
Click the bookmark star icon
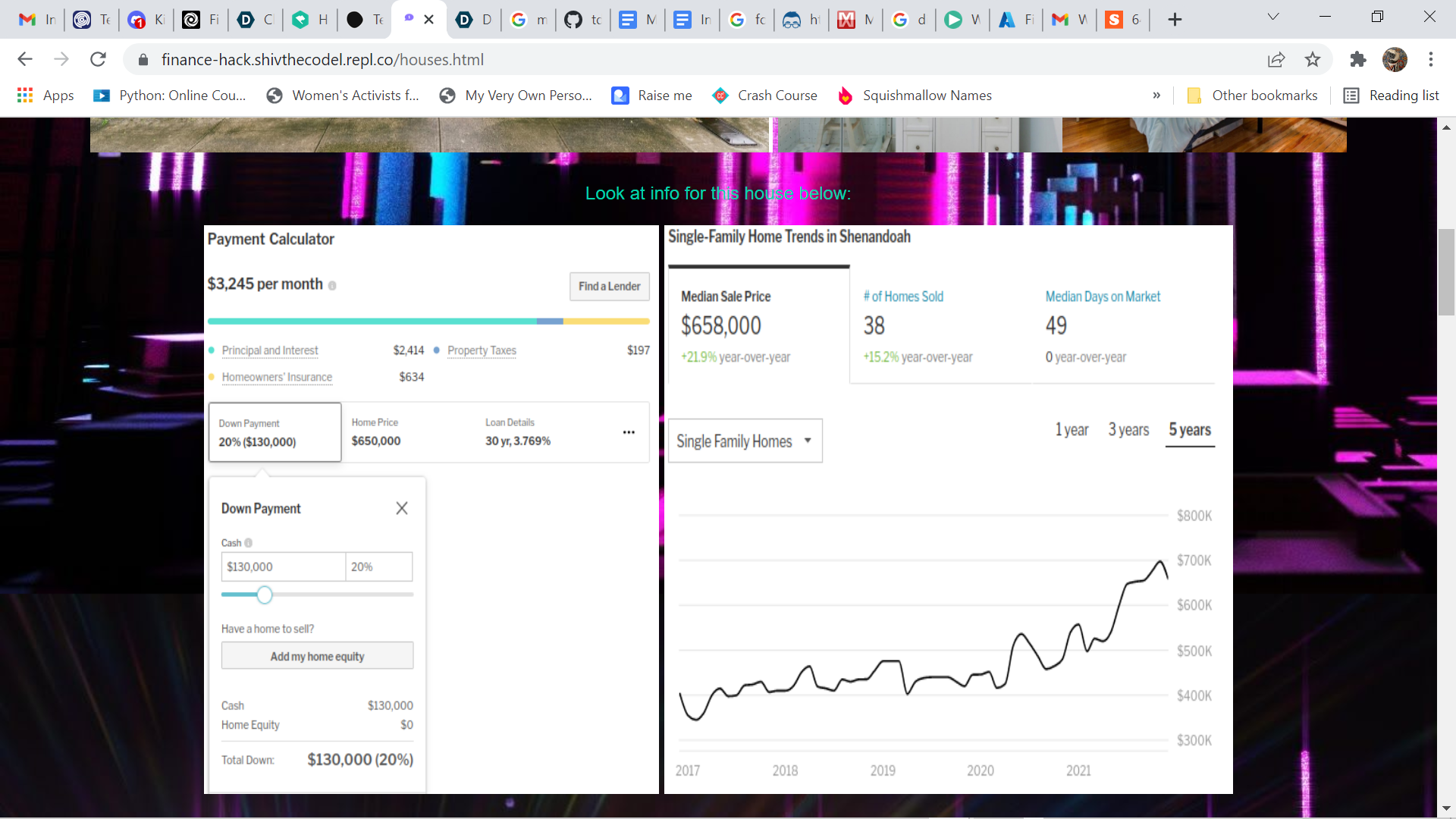point(1313,59)
